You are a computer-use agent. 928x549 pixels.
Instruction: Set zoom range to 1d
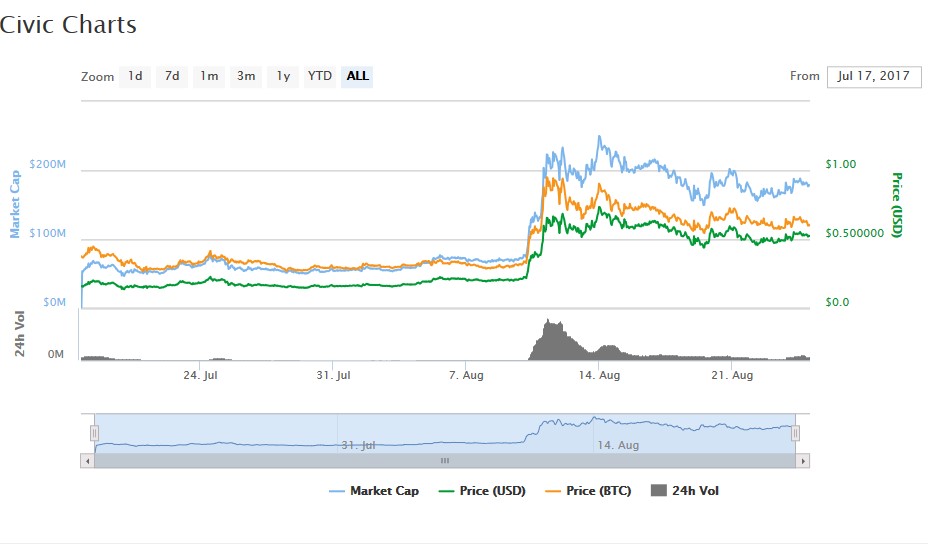(x=135, y=76)
